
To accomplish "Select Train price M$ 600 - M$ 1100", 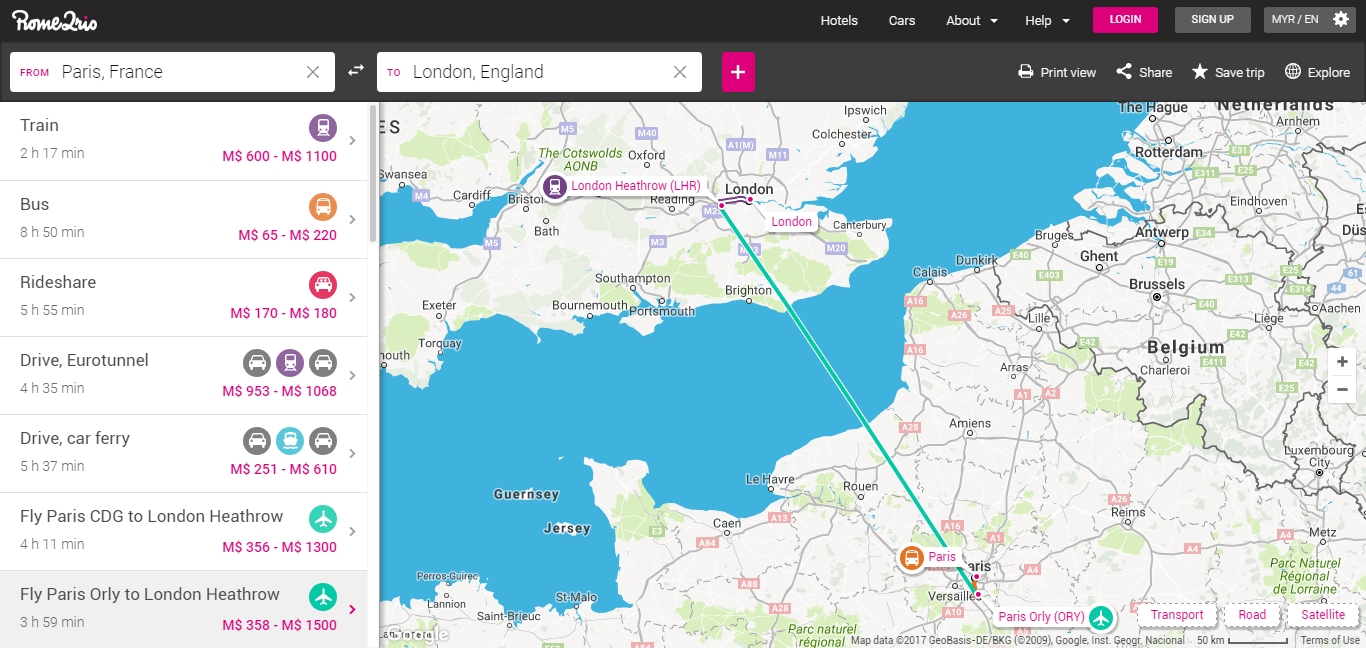I will pyautogui.click(x=279, y=157).
